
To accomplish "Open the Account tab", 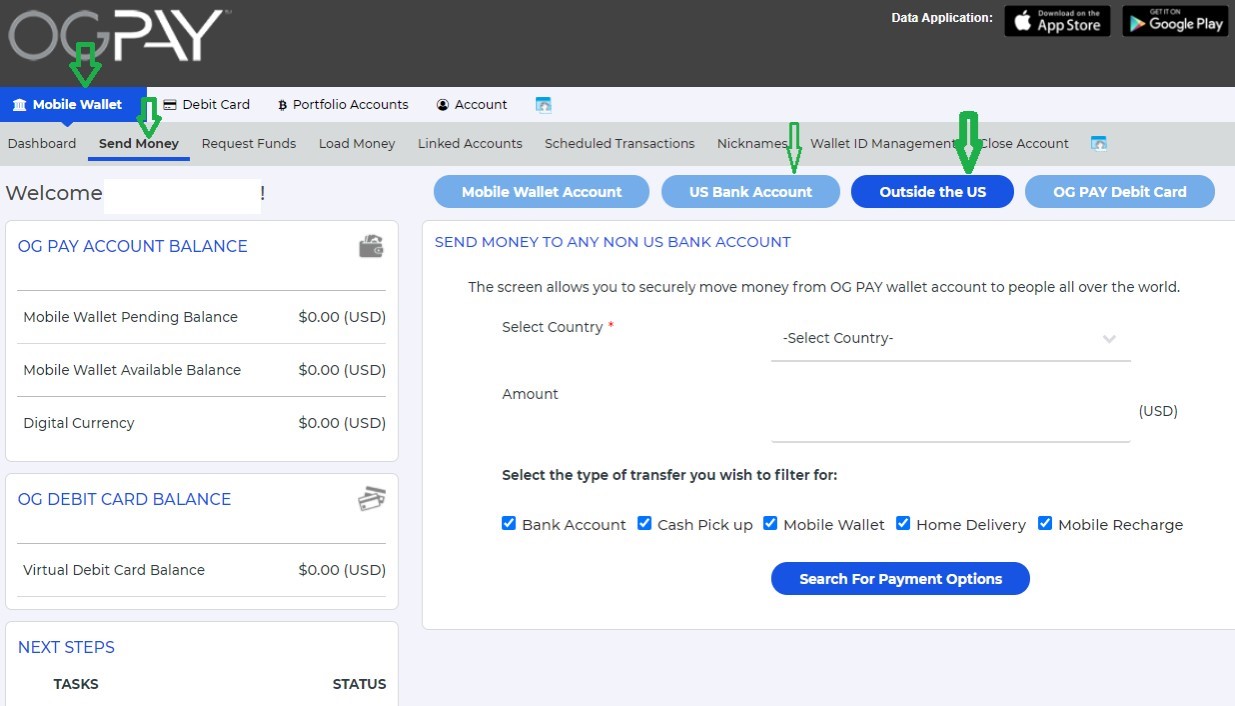I will click(x=472, y=104).
